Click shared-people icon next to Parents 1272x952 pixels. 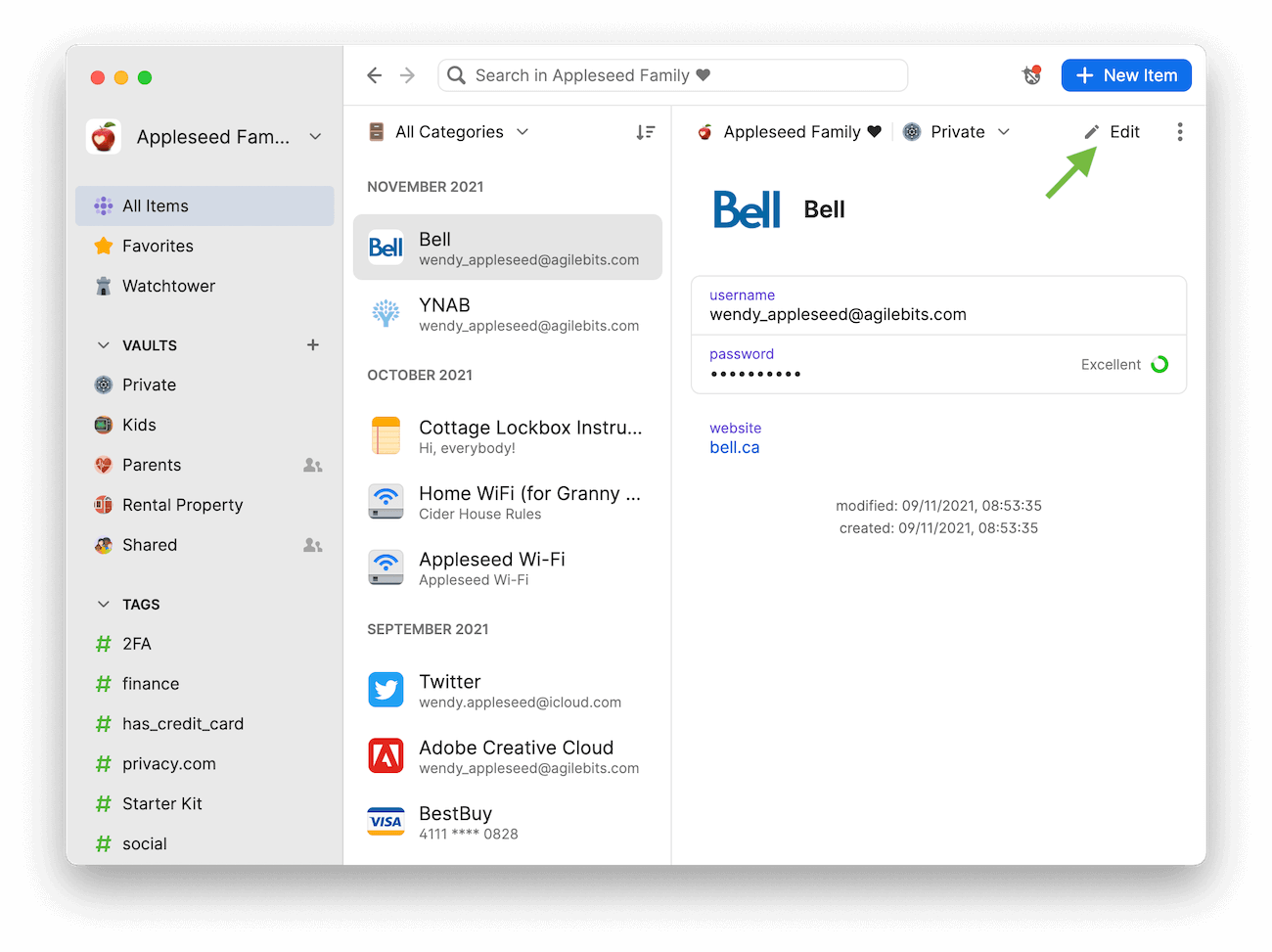tap(313, 466)
